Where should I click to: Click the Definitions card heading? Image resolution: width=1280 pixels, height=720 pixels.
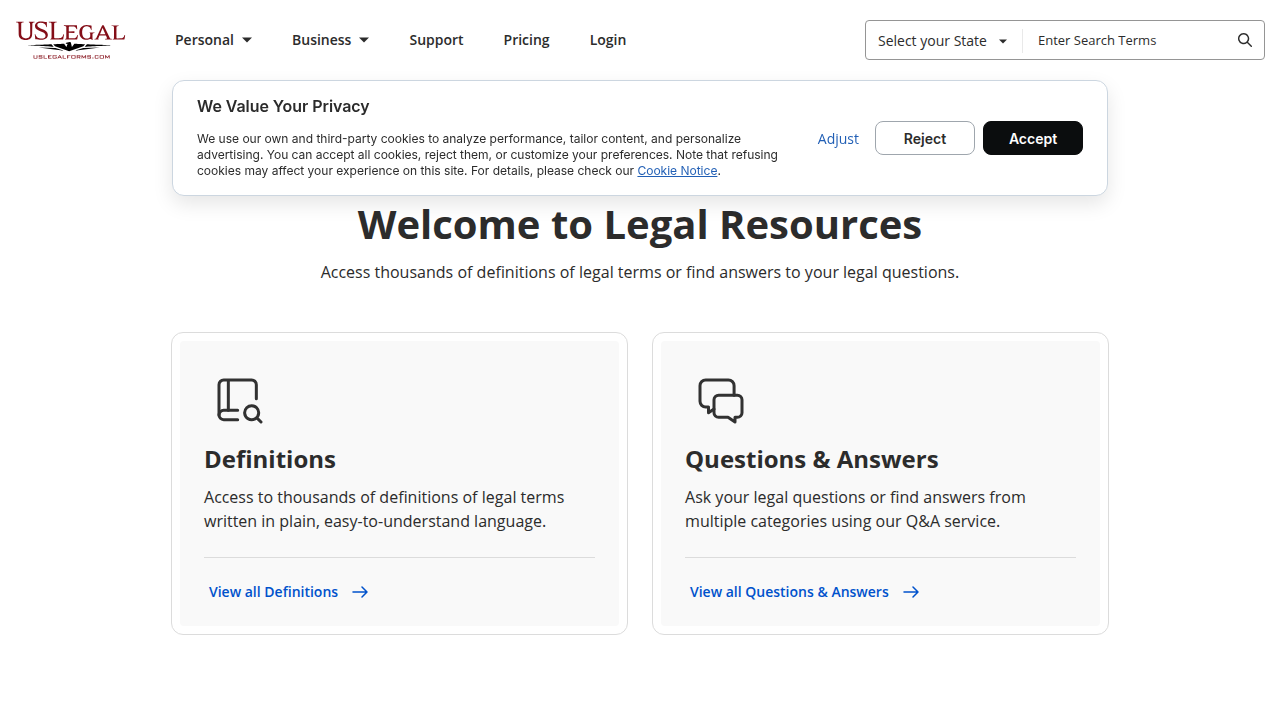pyautogui.click(x=270, y=459)
